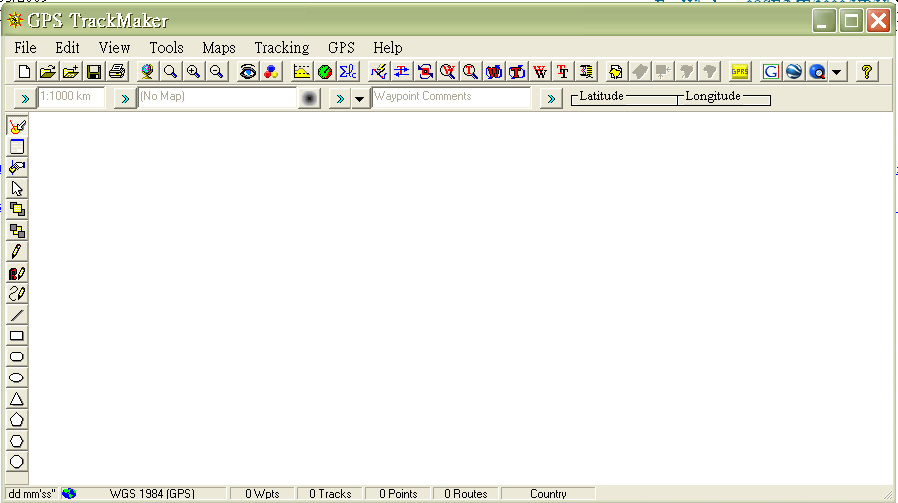Click the blue globe with magnifier icon
This screenshot has width=898, height=503.
click(x=817, y=72)
